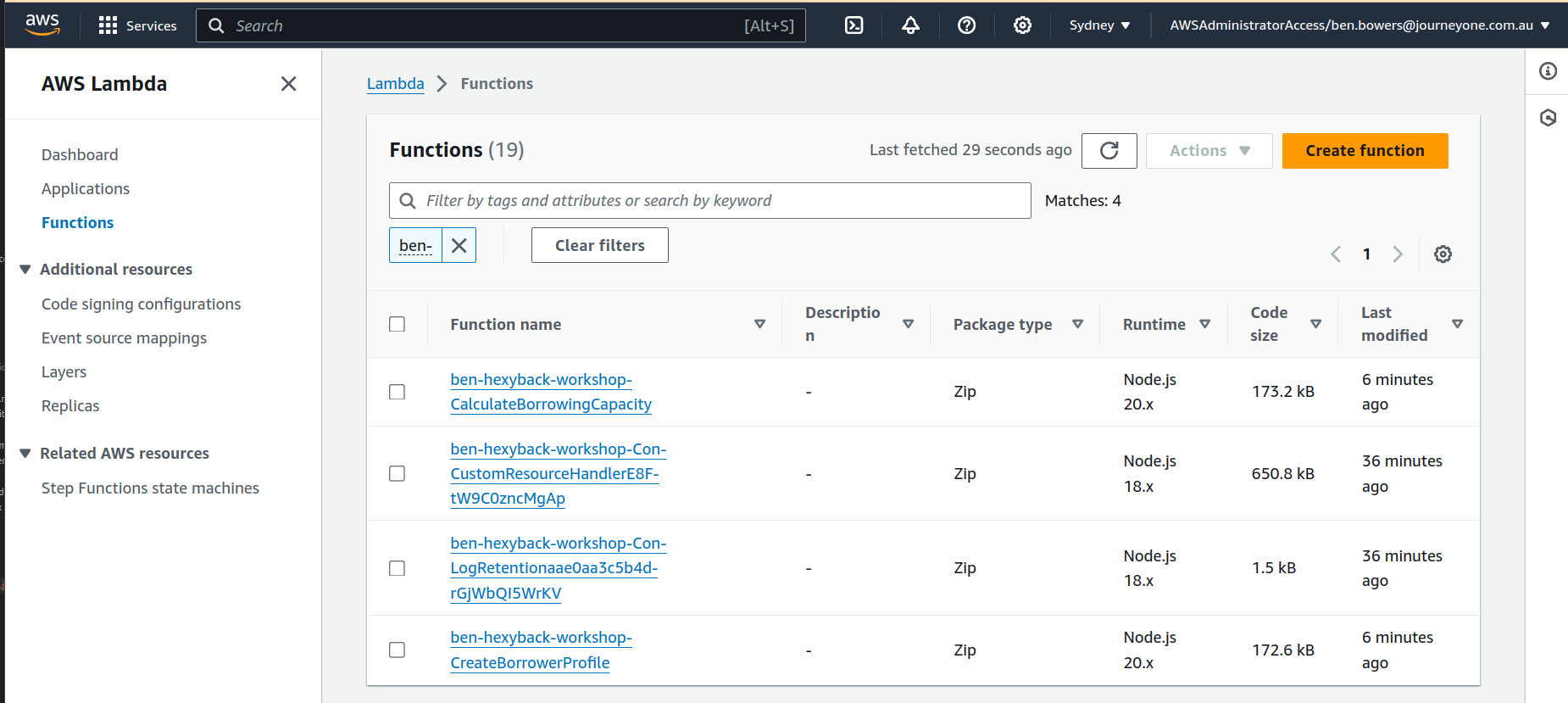Open the AWS home logo
1568x703 pixels.
[x=42, y=25]
